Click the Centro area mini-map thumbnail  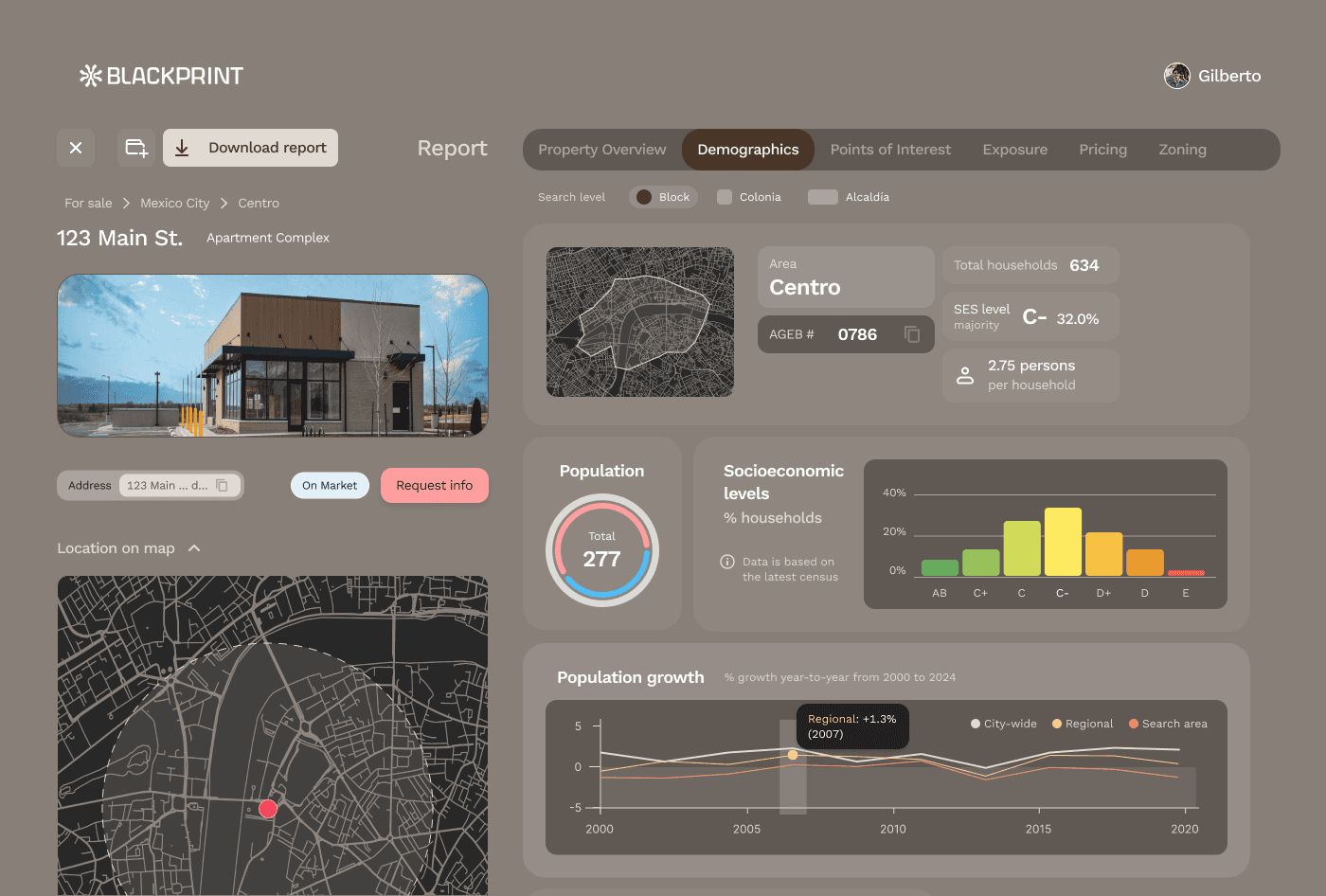point(639,321)
